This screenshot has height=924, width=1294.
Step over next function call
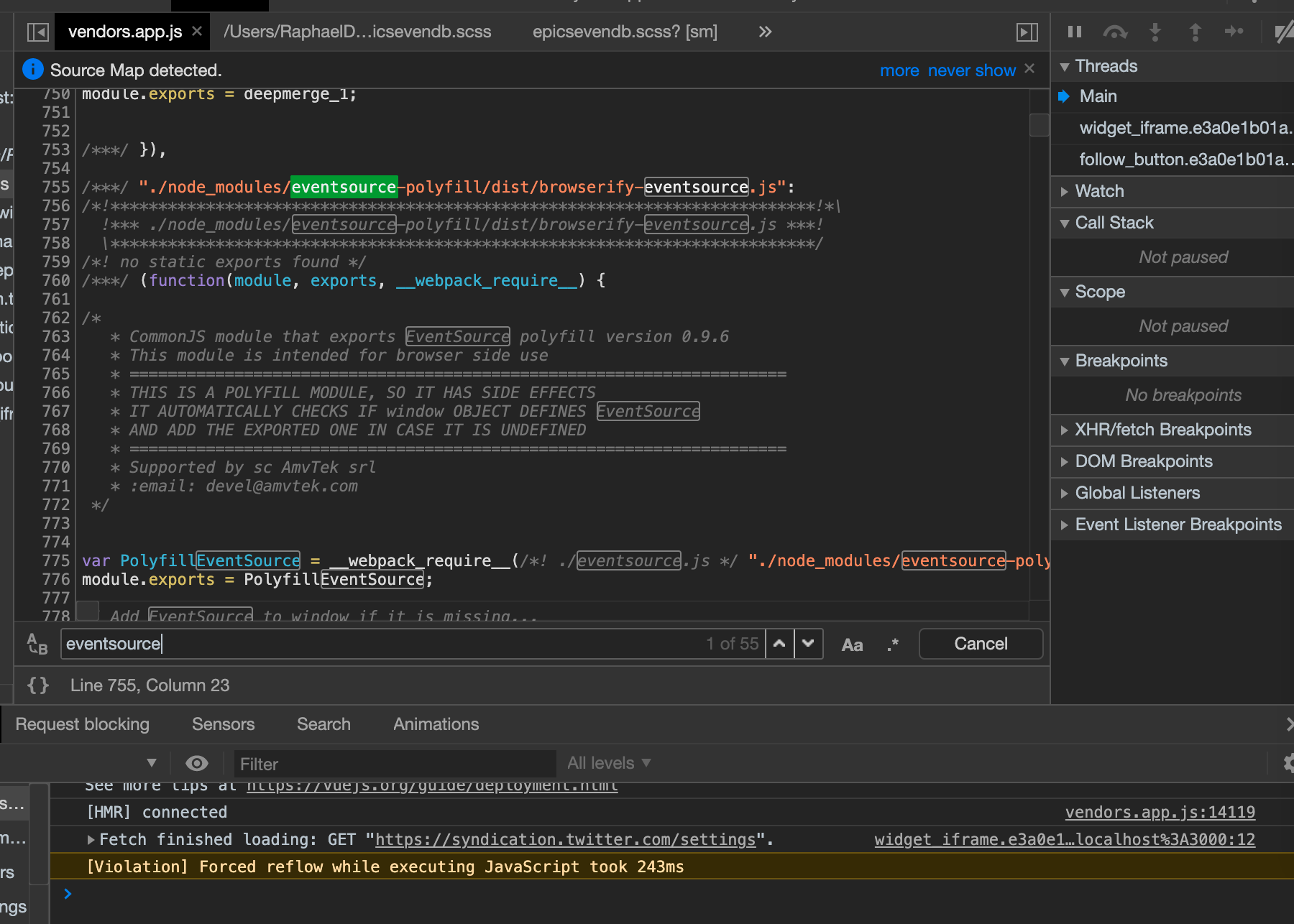tap(1115, 32)
